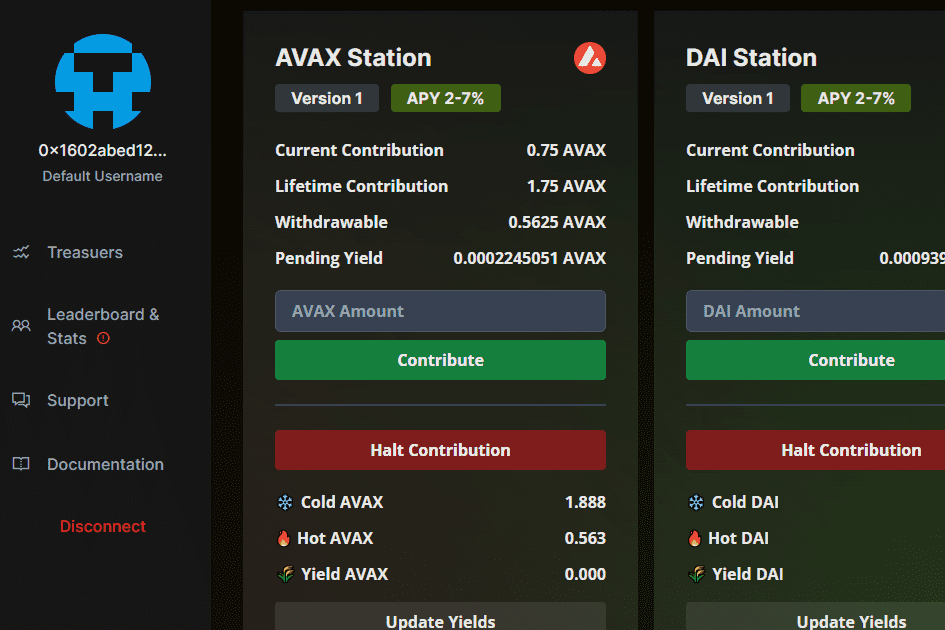
Task: Click the red alert icon beside Stats
Action: (x=104, y=338)
